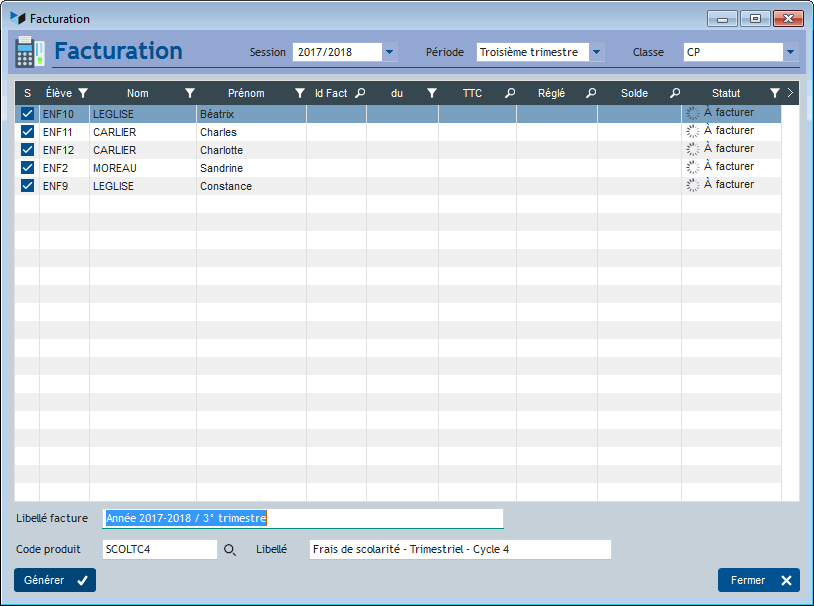Open the Nom column filter funnel
The image size is (814, 606).
[x=190, y=93]
